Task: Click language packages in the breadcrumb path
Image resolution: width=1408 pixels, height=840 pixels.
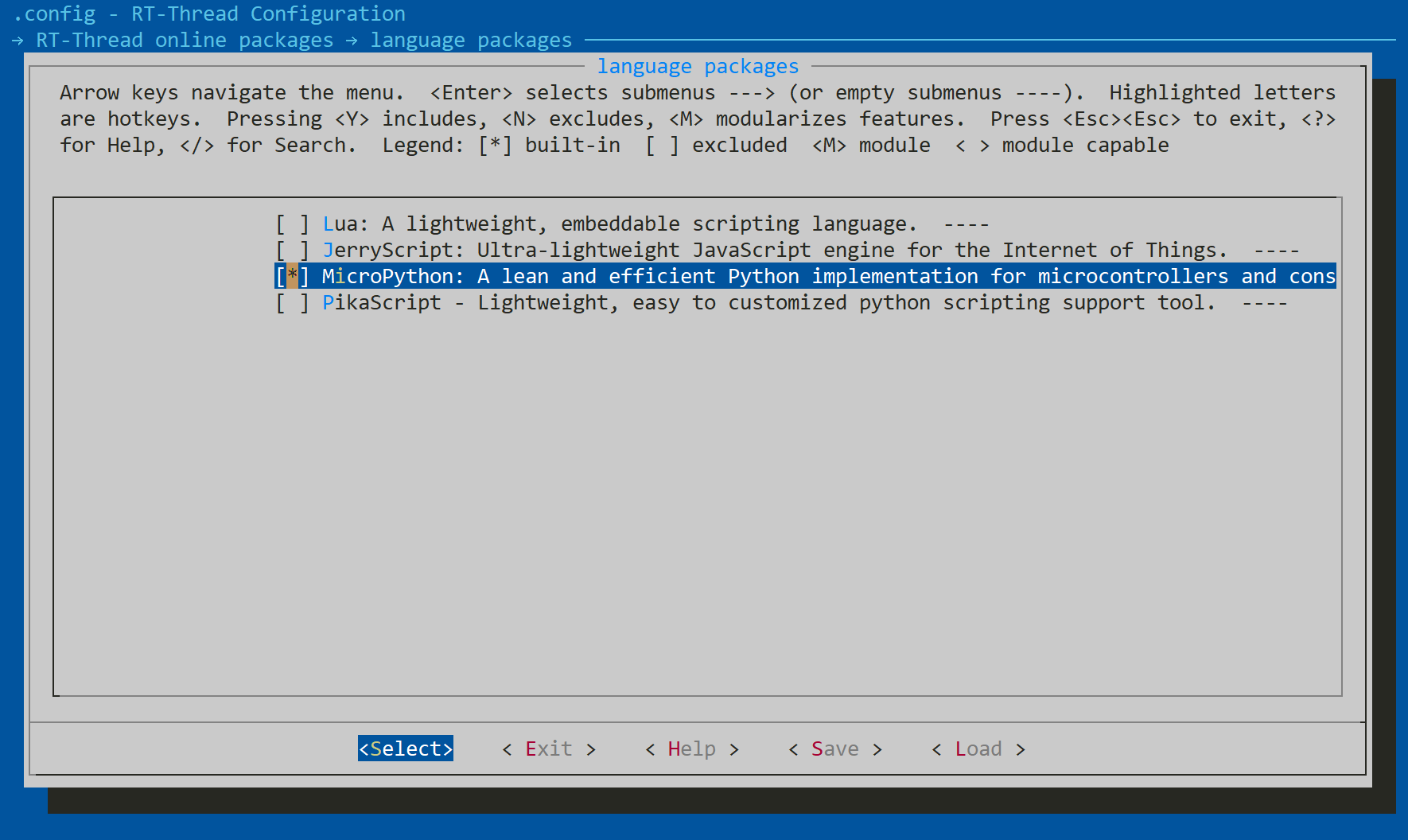Action: click(471, 41)
